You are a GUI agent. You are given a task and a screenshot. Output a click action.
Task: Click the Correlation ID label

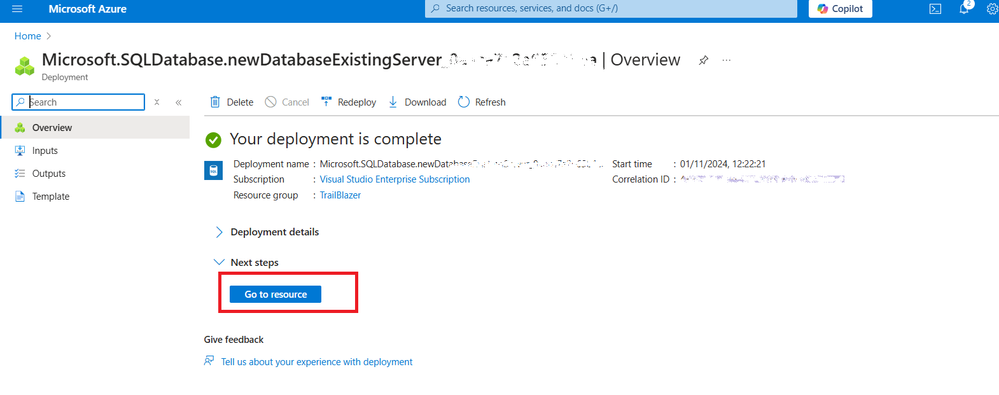coord(641,180)
